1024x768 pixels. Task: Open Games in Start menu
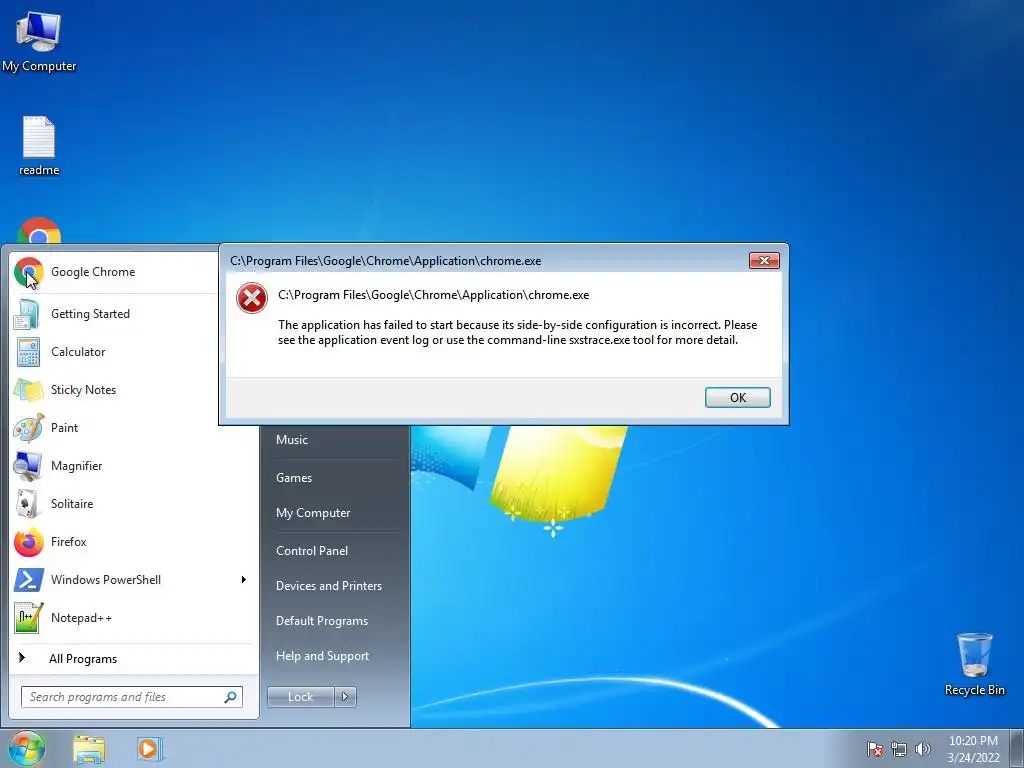(294, 478)
